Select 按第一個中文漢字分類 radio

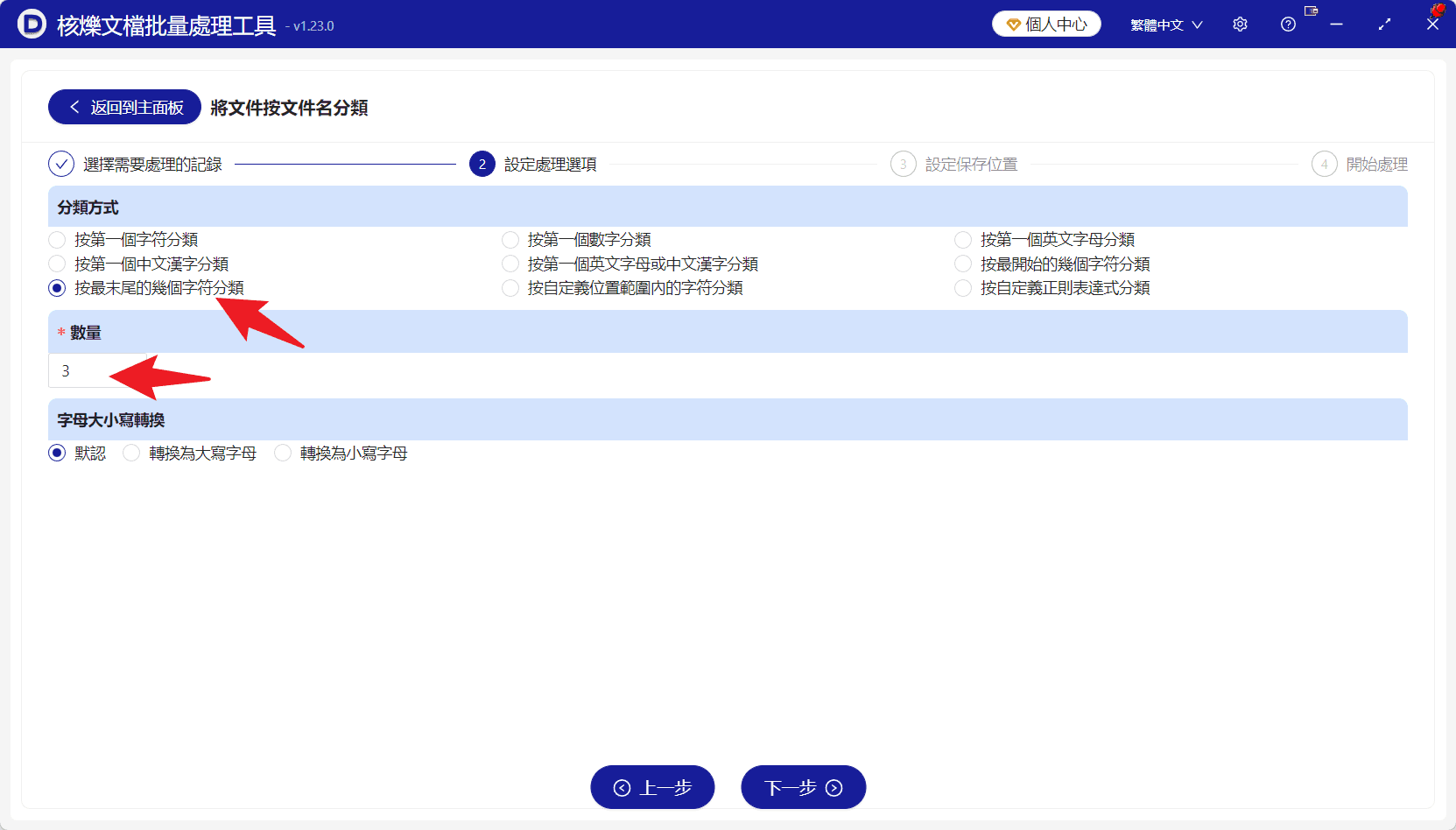[x=57, y=264]
